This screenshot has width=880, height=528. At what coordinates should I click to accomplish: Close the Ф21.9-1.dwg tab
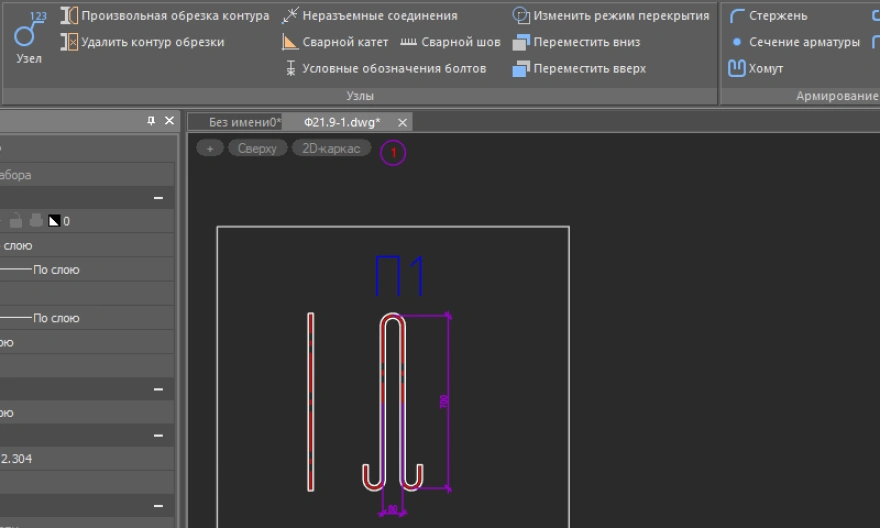click(x=403, y=122)
